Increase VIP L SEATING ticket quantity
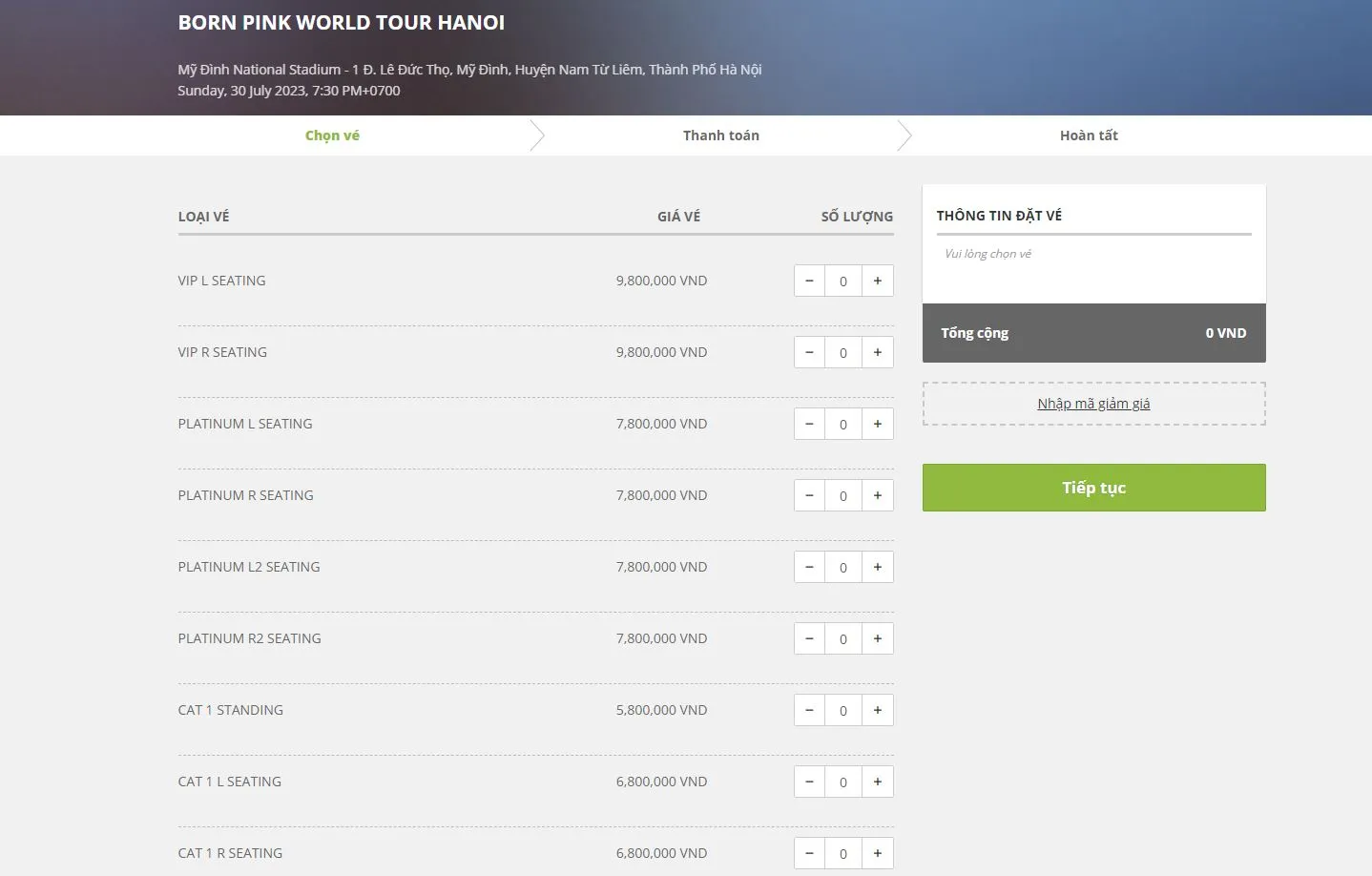The height and width of the screenshot is (876, 1372). [x=878, y=281]
